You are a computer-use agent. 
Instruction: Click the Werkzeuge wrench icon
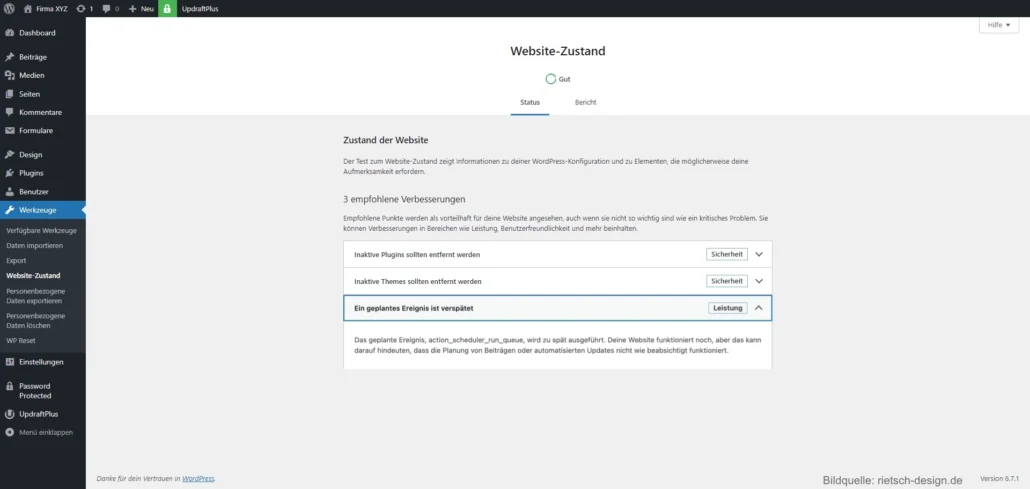(10, 210)
